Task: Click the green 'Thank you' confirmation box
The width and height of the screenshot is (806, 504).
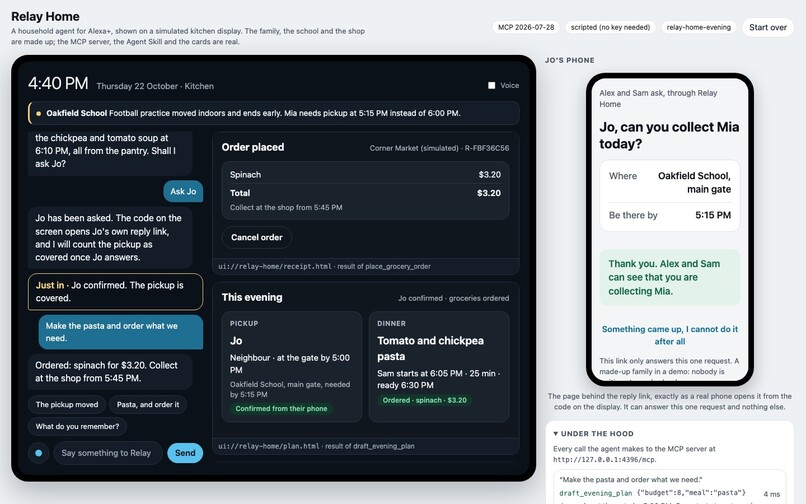Action: pyautogui.click(x=670, y=278)
